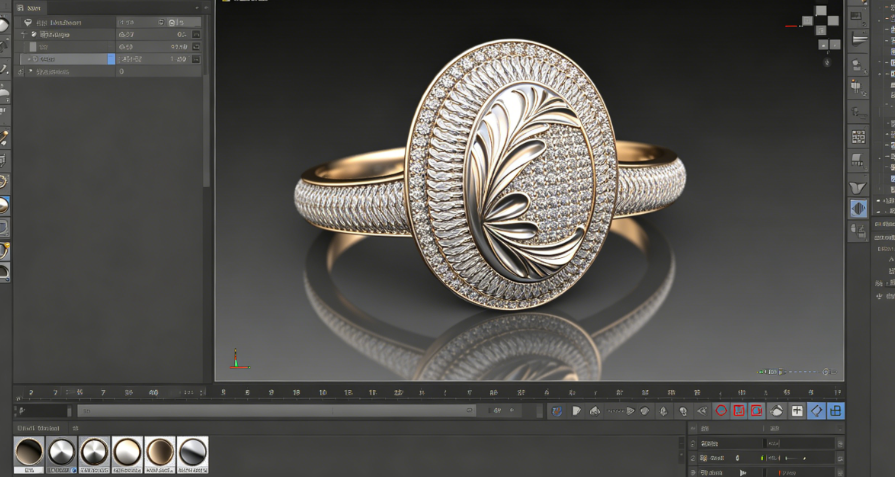Select the ring with gem tool in left toolbar

click(x=3, y=250)
